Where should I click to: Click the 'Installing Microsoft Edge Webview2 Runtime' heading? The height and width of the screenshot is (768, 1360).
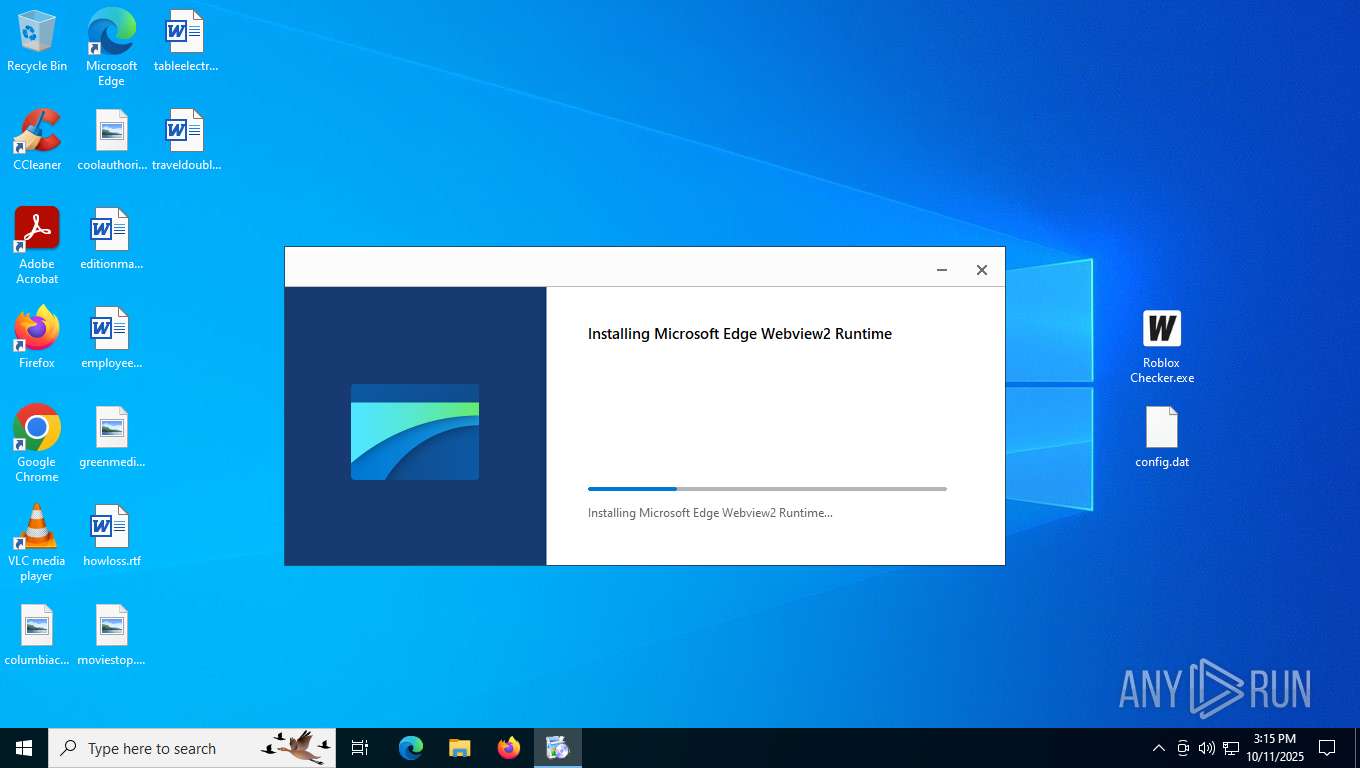(740, 334)
